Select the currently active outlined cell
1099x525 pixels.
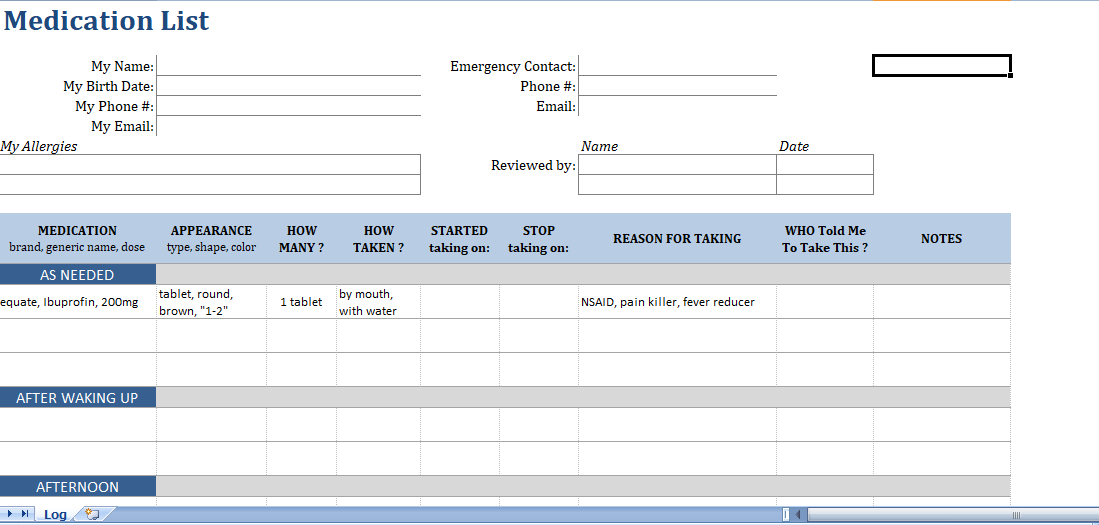click(x=941, y=65)
